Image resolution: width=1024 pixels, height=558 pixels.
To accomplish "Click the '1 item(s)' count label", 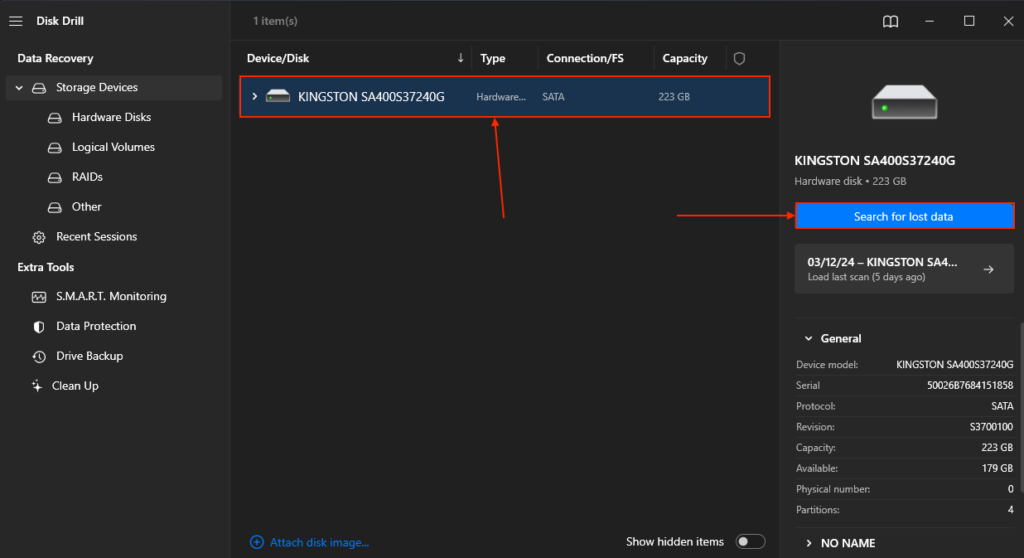I will coord(275,22).
